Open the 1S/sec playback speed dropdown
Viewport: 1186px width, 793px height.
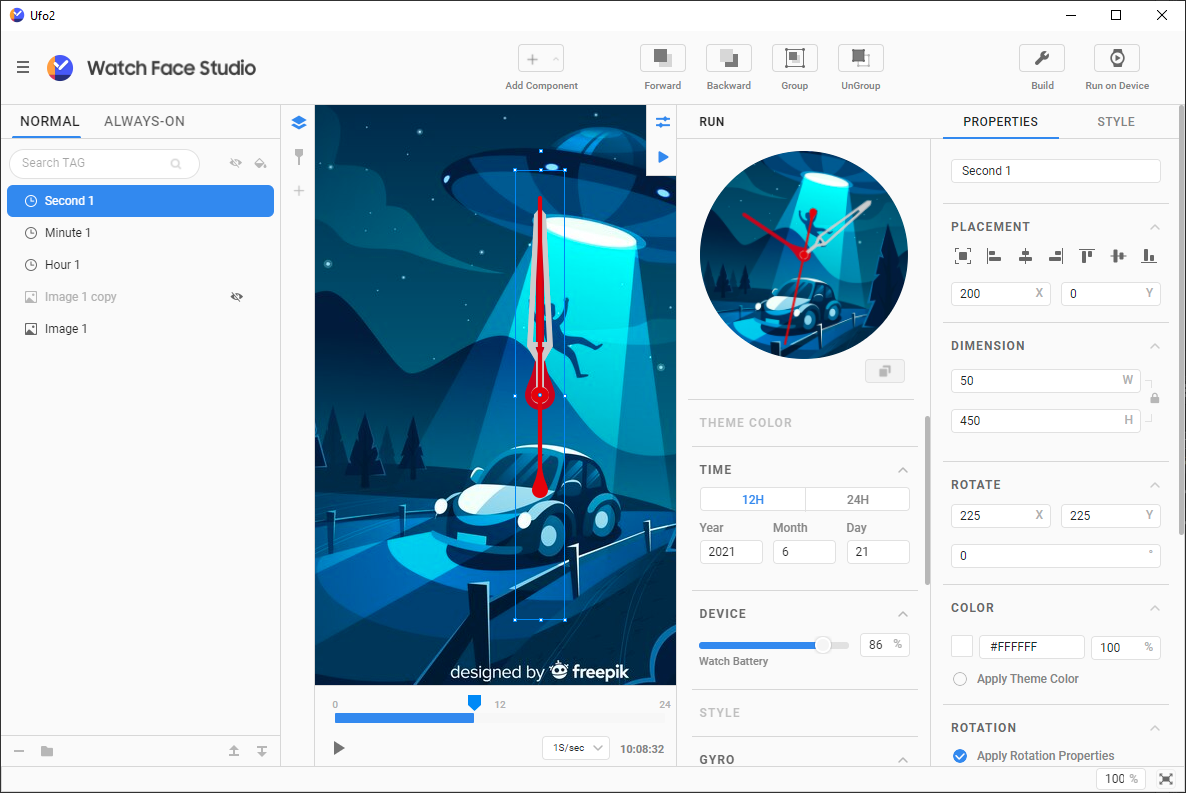click(x=576, y=748)
